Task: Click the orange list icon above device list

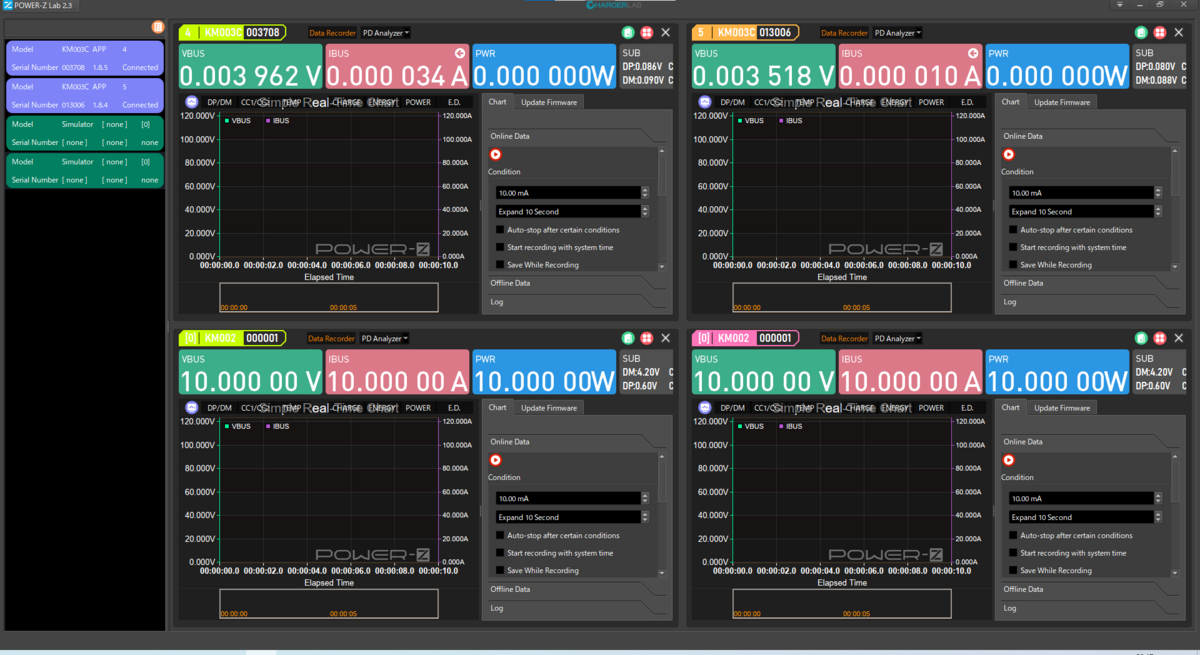Action: [158, 27]
